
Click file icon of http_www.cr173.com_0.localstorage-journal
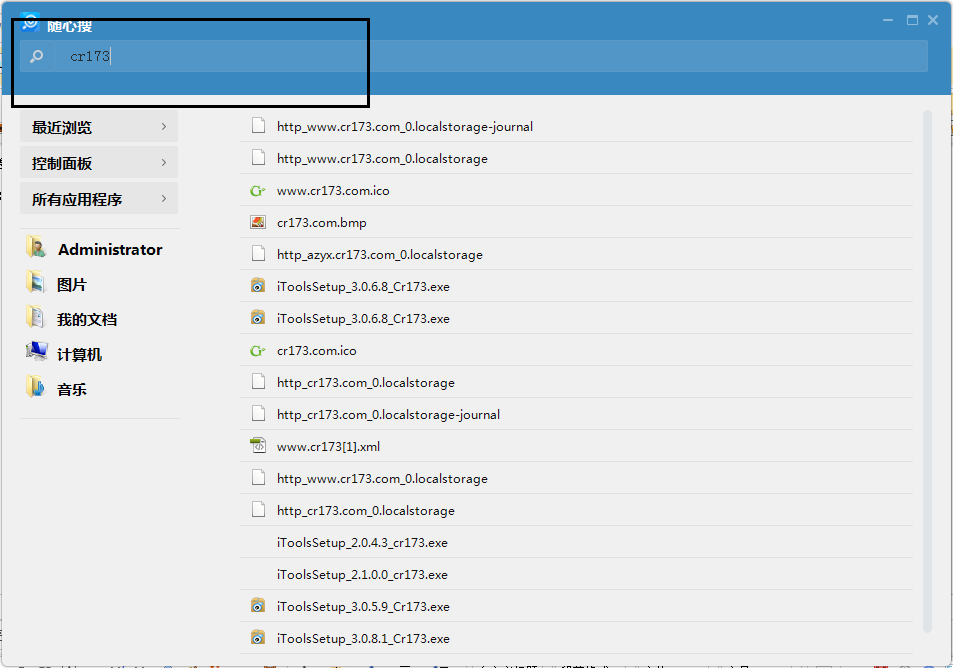[258, 126]
